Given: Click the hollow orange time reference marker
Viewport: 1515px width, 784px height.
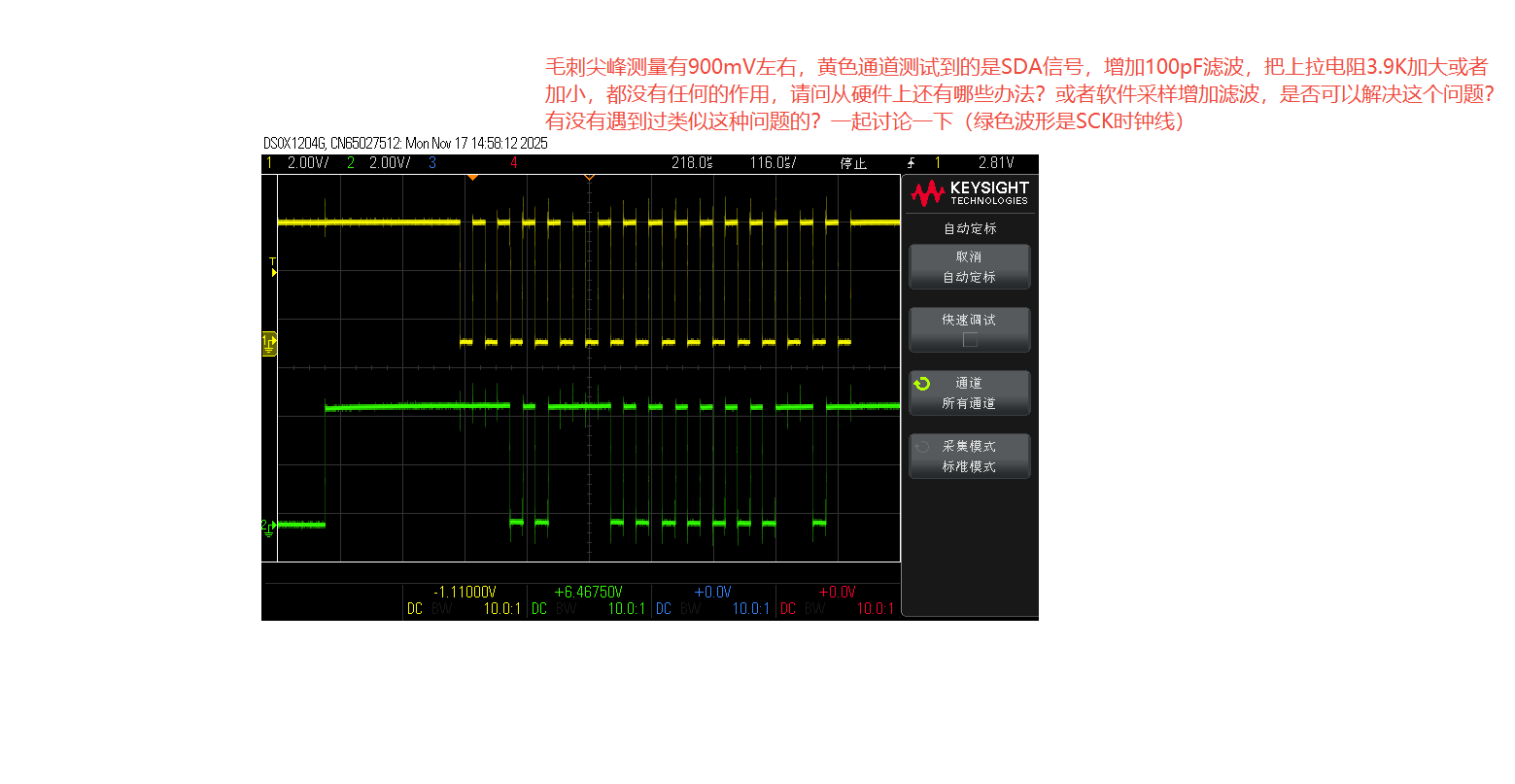Looking at the screenshot, I should (x=589, y=178).
